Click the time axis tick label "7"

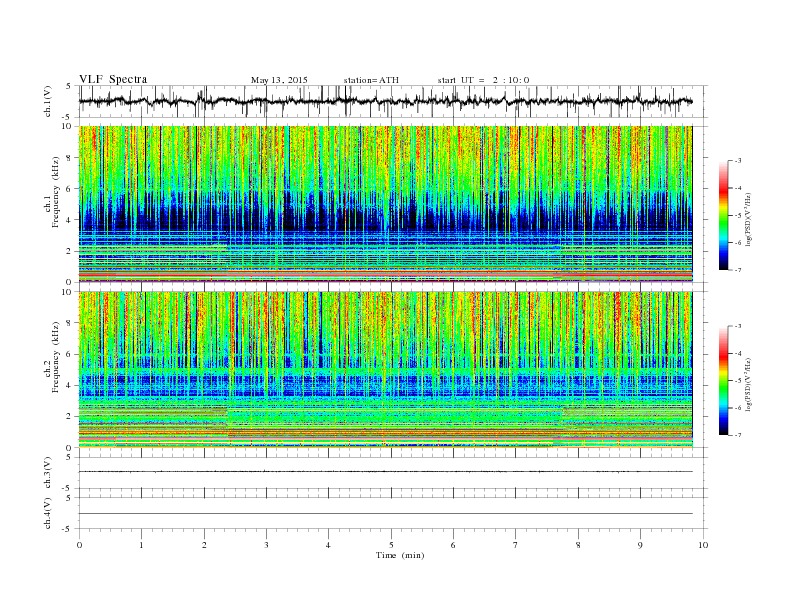516,545
